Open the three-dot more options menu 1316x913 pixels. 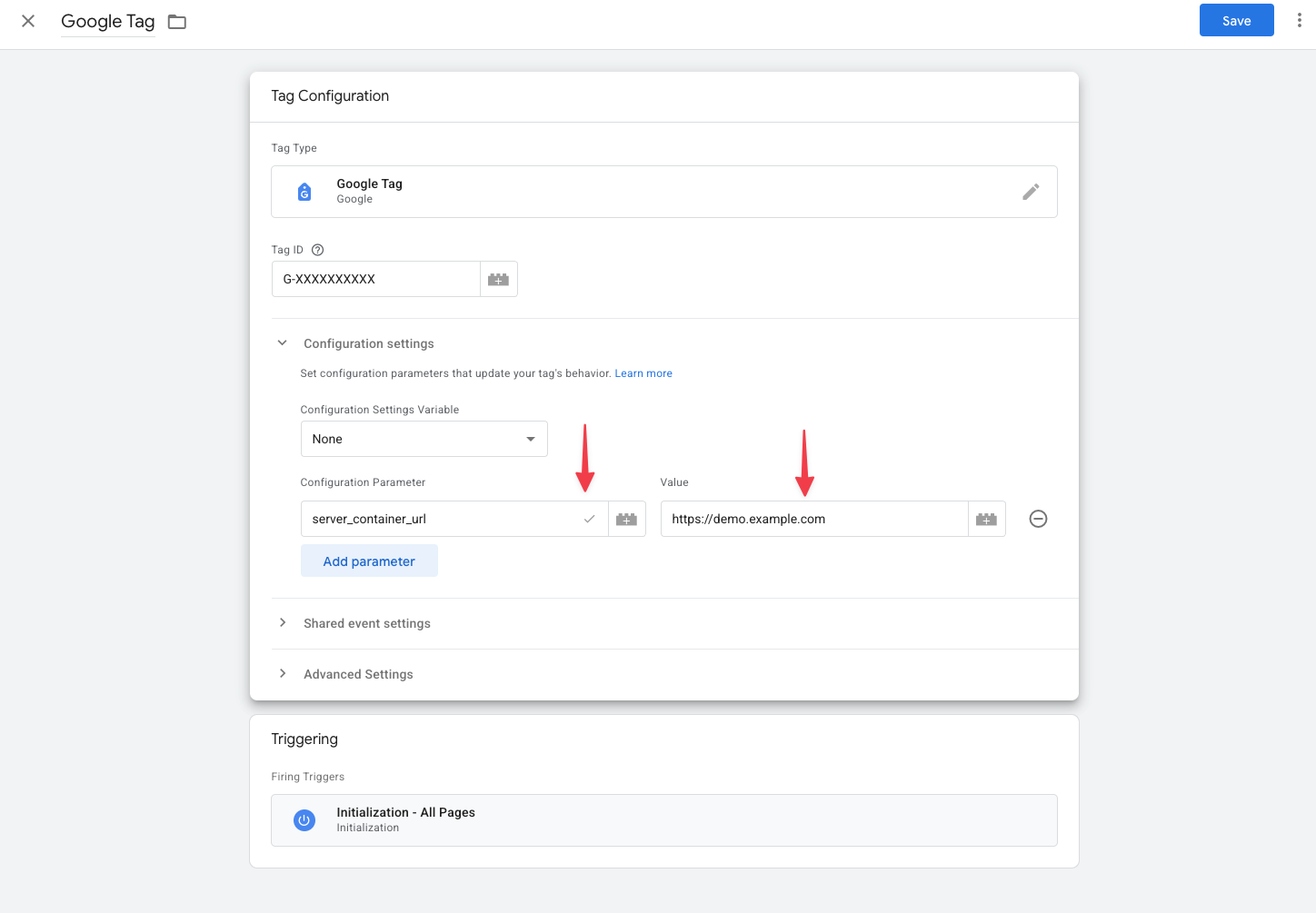click(1299, 20)
